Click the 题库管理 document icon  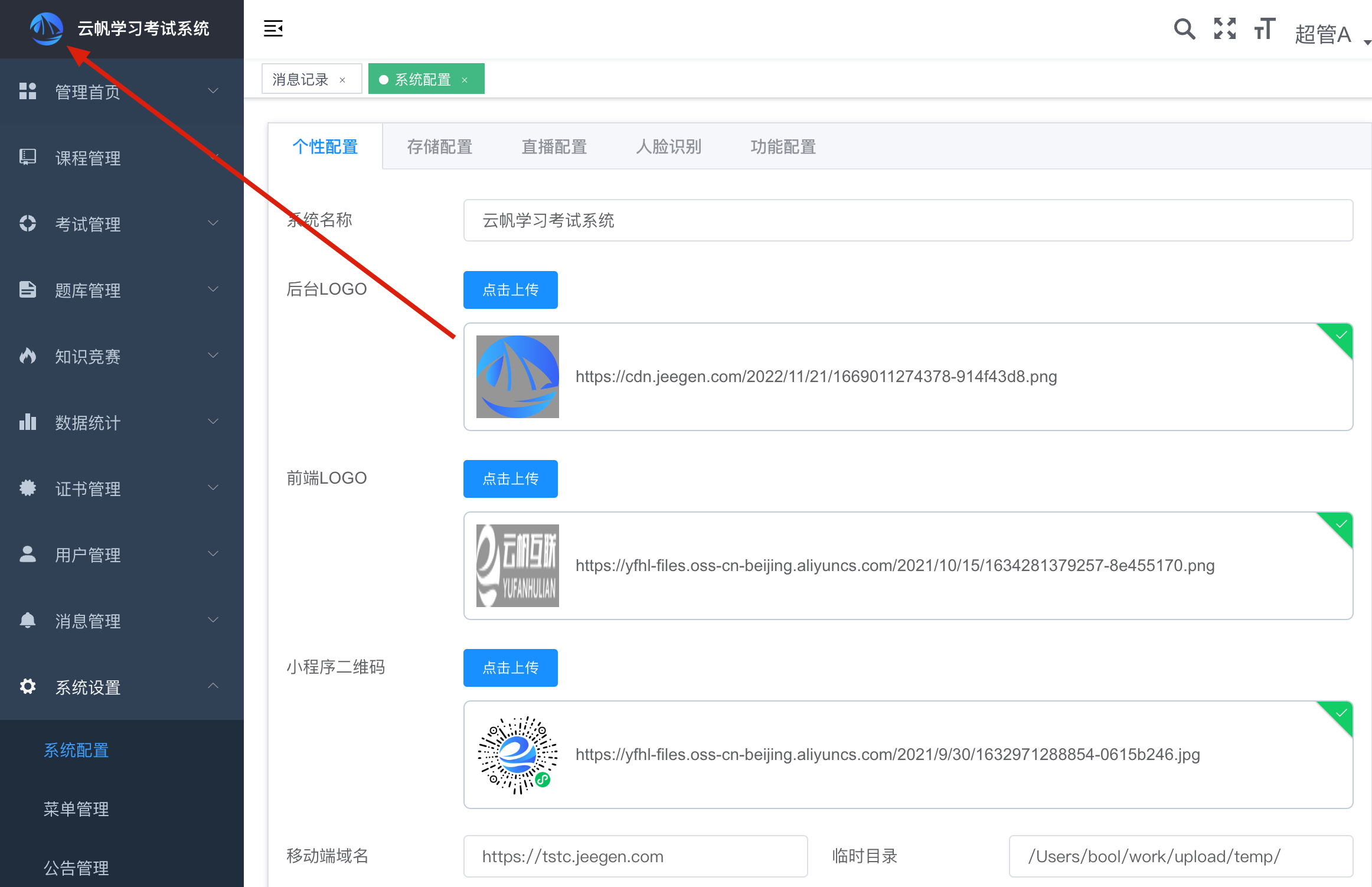pos(28,289)
